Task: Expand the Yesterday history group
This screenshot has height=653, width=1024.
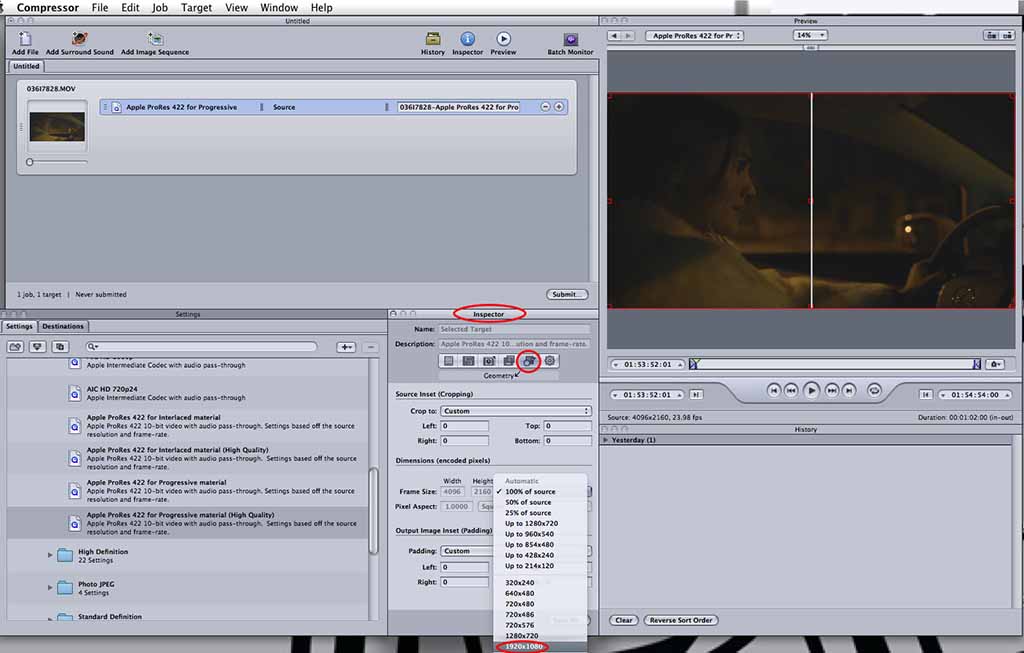Action: (606, 440)
